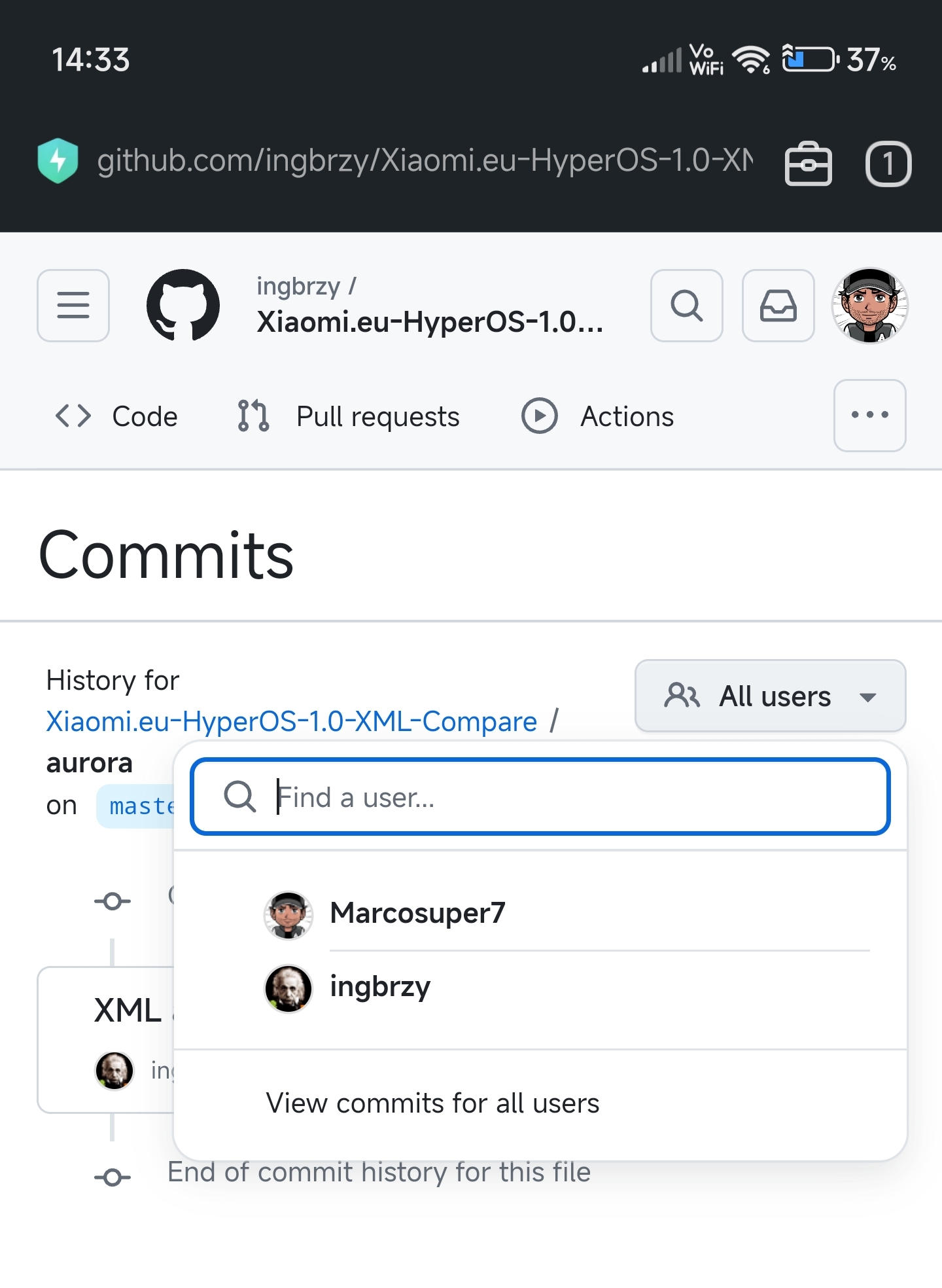The width and height of the screenshot is (942, 1288).
Task: Click ingbrzy avatar in user list
Action: pos(288,988)
